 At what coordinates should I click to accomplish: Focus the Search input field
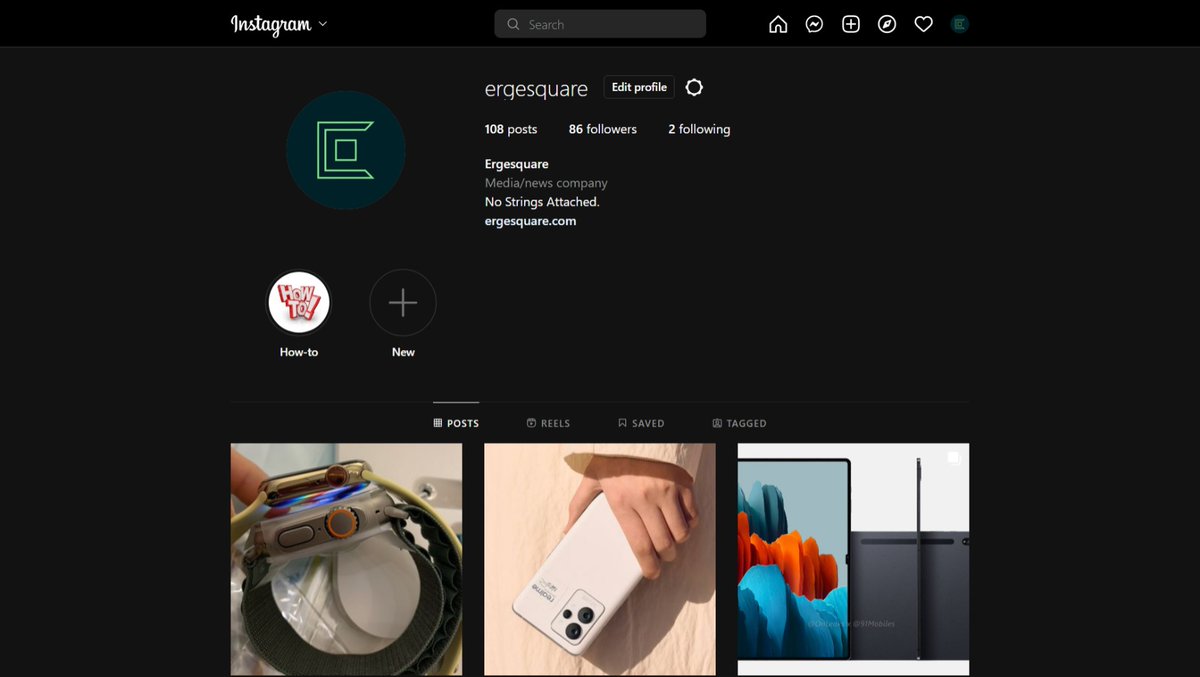point(600,24)
